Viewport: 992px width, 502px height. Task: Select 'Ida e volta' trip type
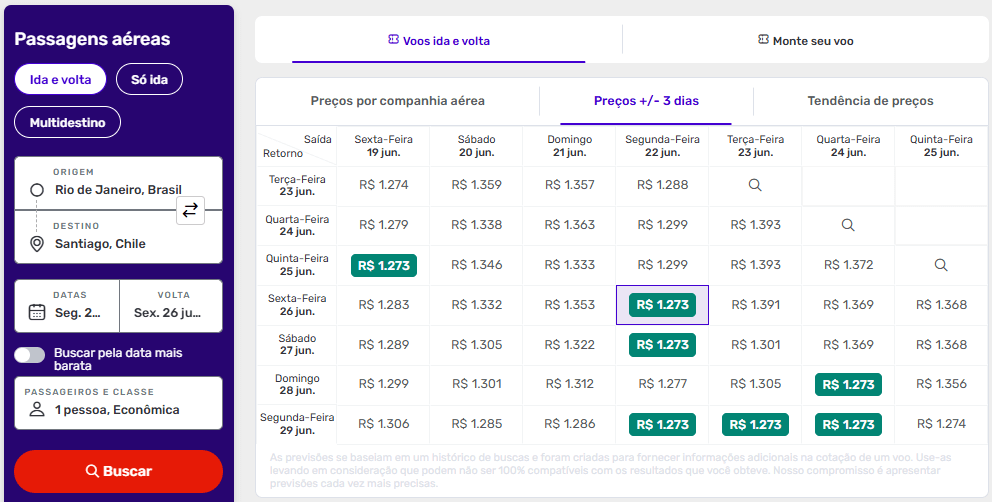[60, 79]
